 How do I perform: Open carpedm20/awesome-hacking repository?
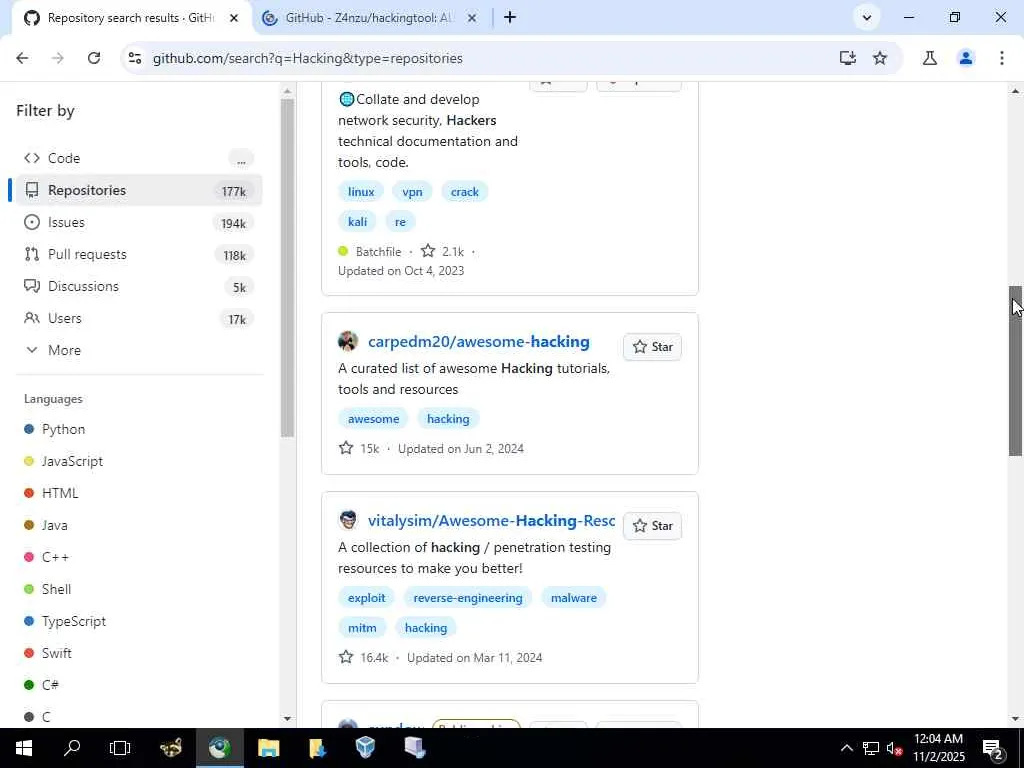coord(479,342)
